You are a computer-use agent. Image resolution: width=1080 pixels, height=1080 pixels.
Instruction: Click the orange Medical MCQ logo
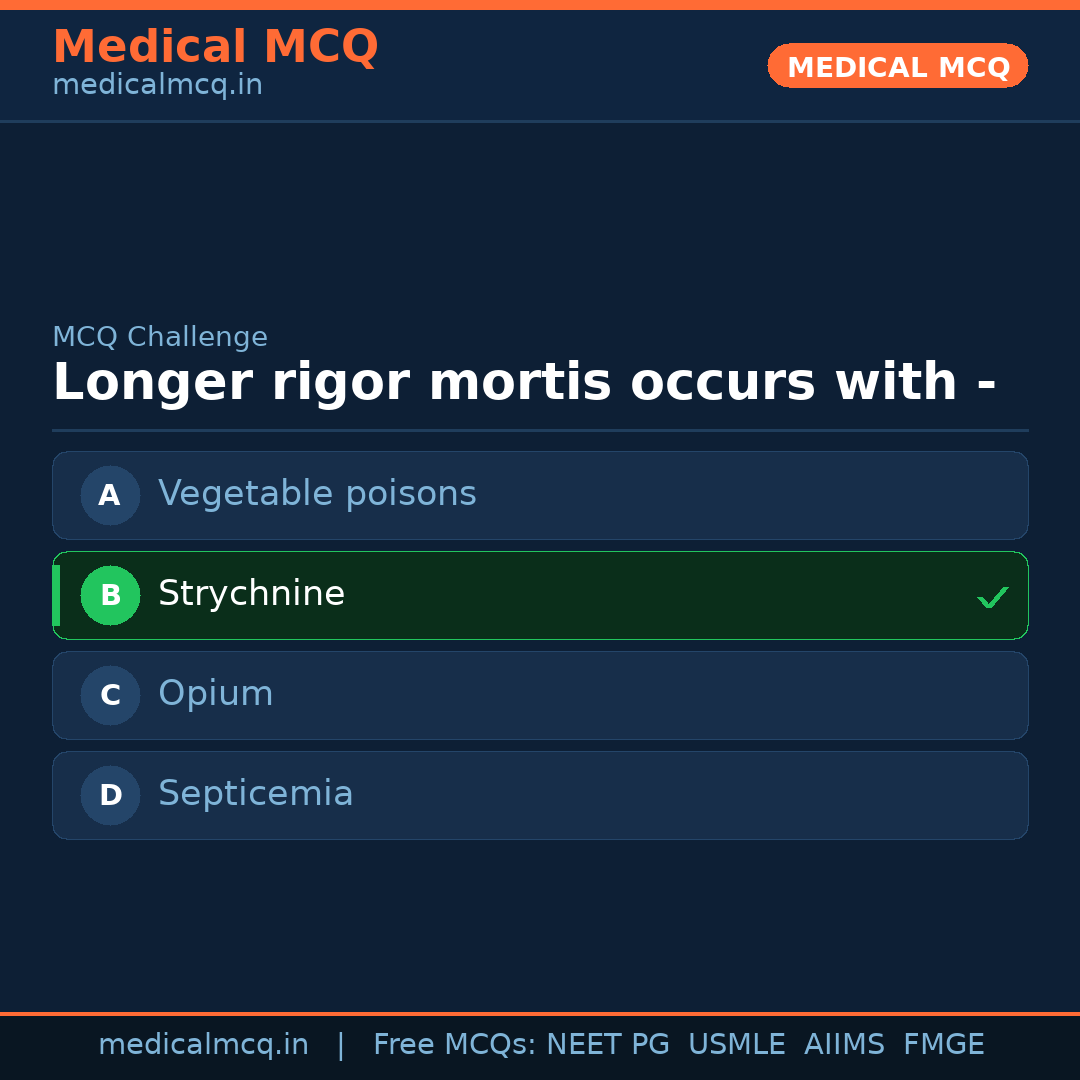point(216,46)
